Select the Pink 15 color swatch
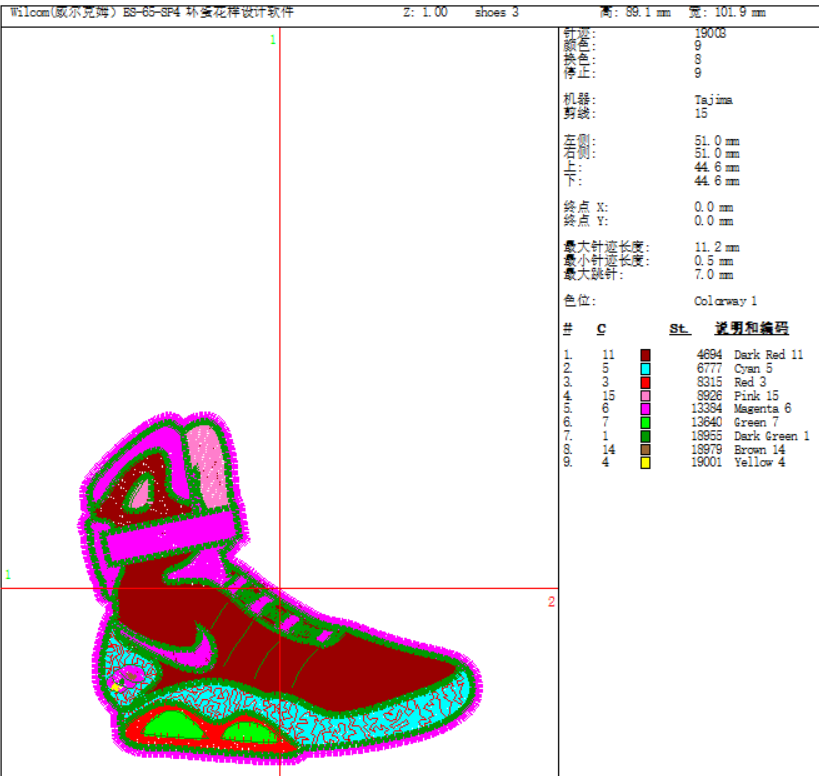Viewport: 819px width, 776px height. pyautogui.click(x=646, y=396)
